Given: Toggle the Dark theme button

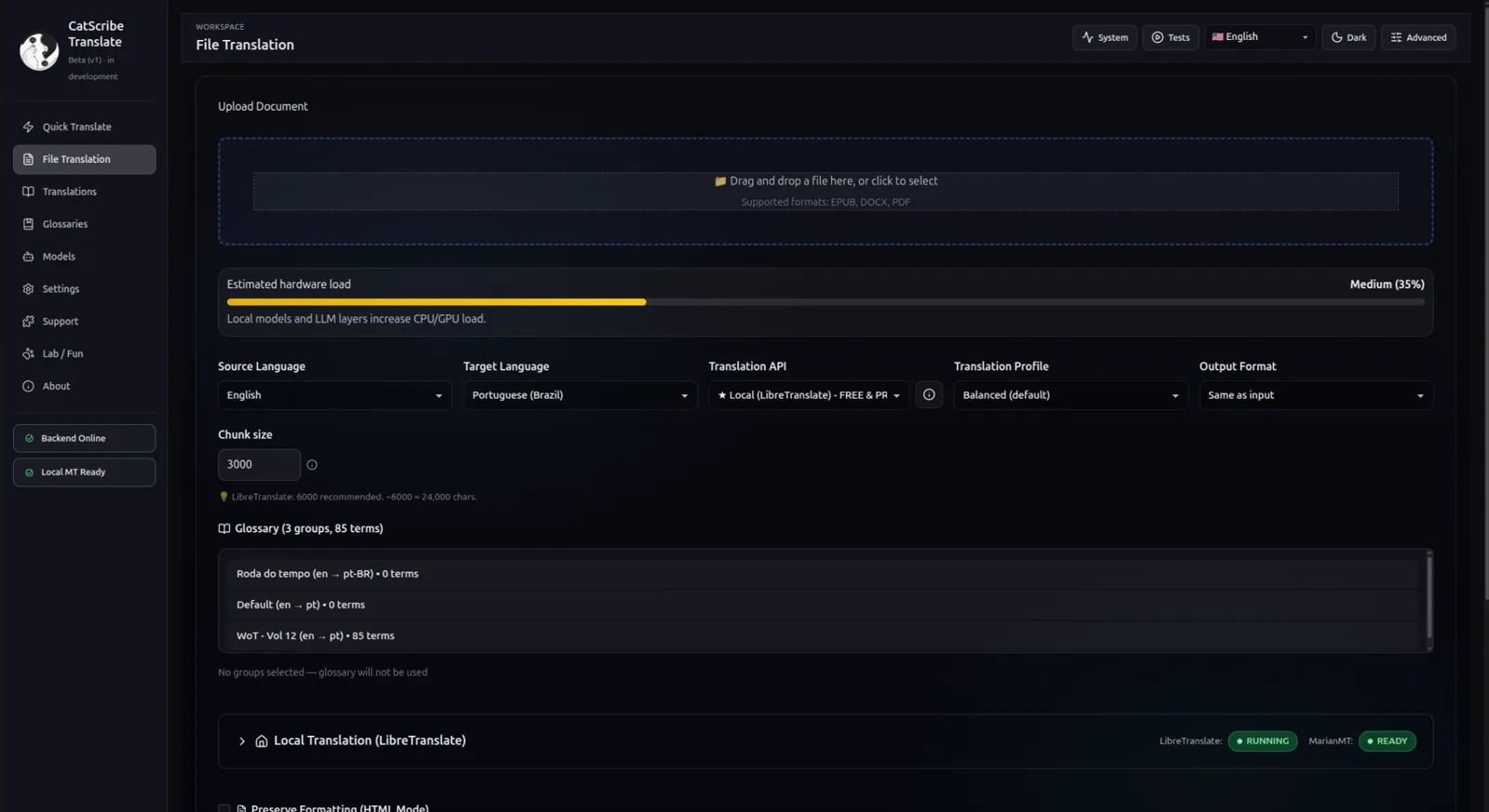Looking at the screenshot, I should [x=1348, y=37].
